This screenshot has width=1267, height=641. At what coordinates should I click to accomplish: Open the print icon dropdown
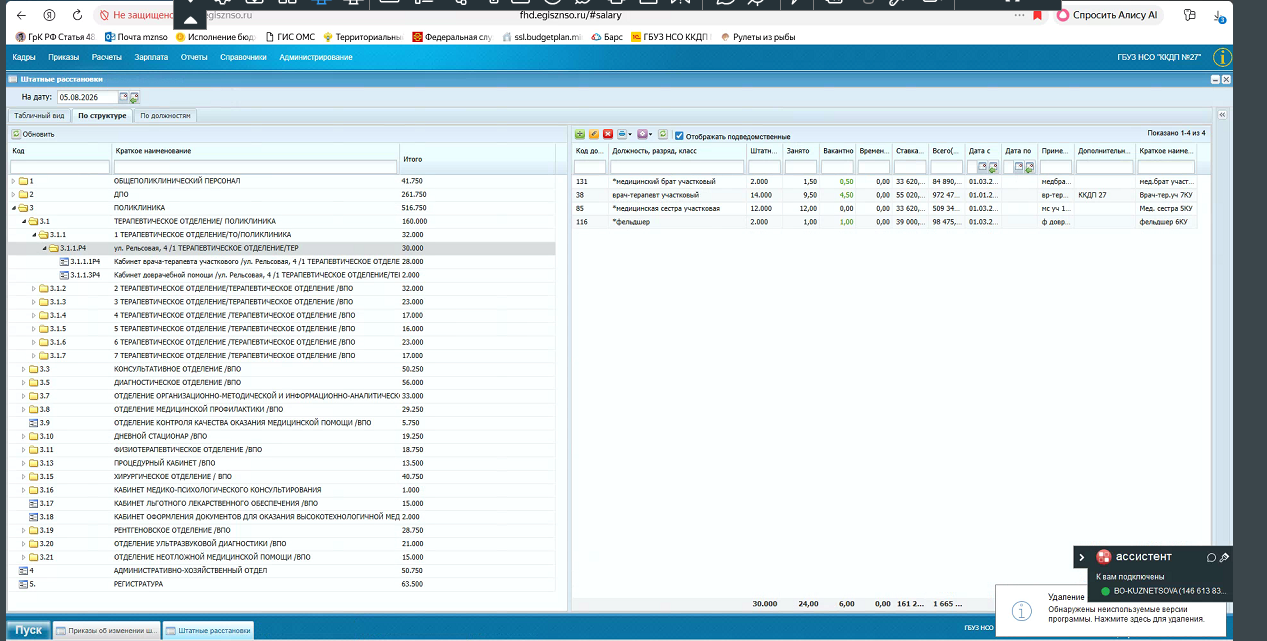624,134
